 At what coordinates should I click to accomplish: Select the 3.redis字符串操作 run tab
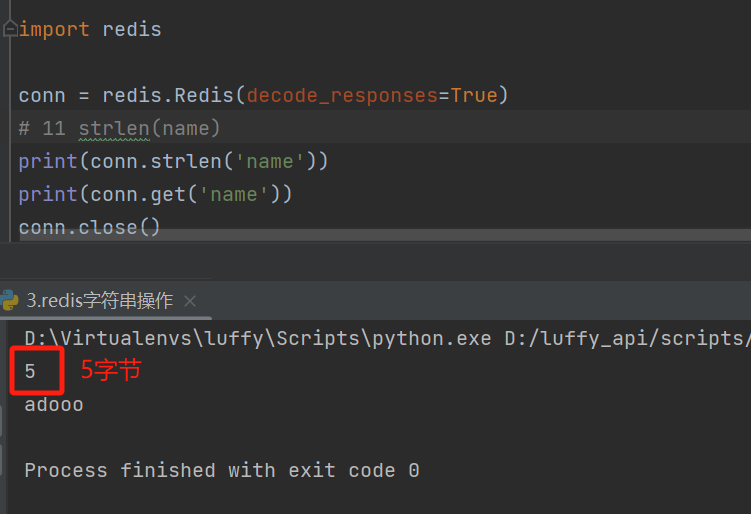[99, 301]
